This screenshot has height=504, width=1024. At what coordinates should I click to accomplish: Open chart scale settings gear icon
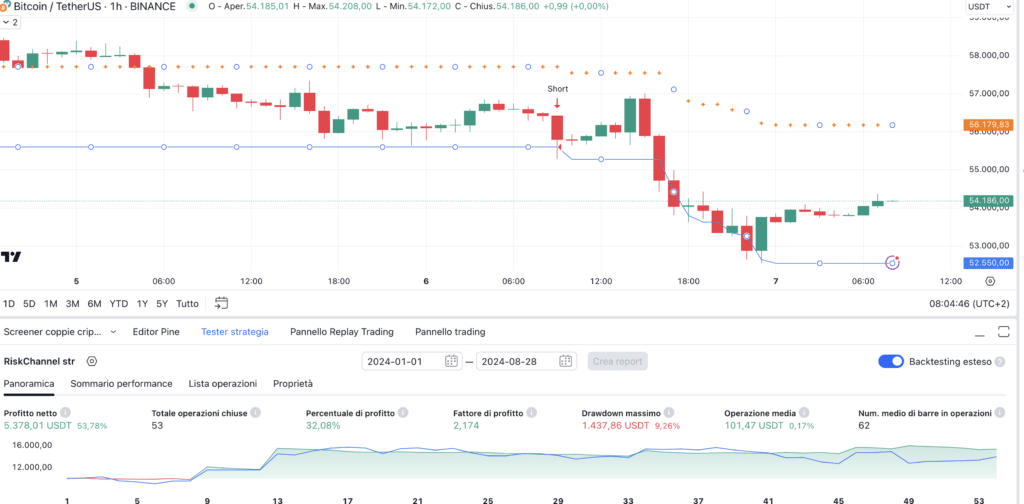[990, 281]
